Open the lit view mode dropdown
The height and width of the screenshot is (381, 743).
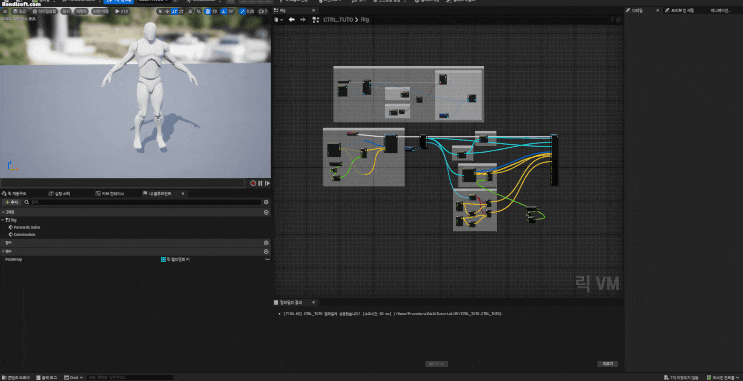click(45, 11)
